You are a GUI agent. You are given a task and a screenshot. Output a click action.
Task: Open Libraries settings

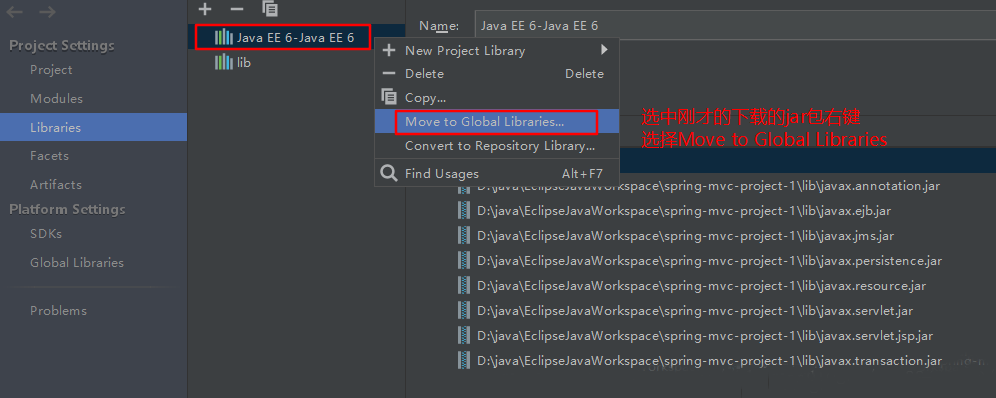pos(93,127)
